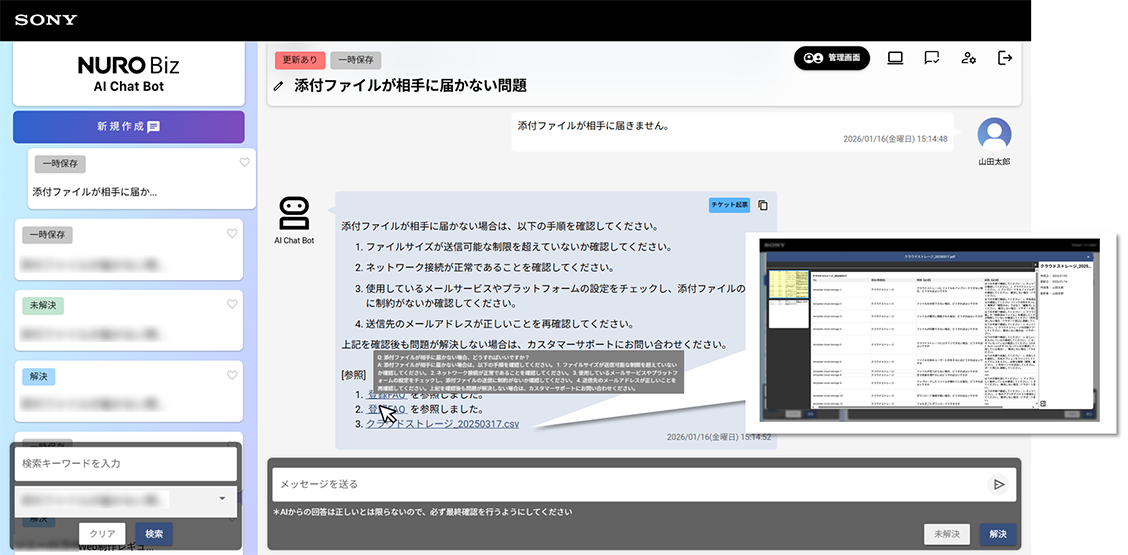1128x555 pixels.
Task: Open the クラウドストレージ_20250317.csv link
Action: [x=442, y=424]
